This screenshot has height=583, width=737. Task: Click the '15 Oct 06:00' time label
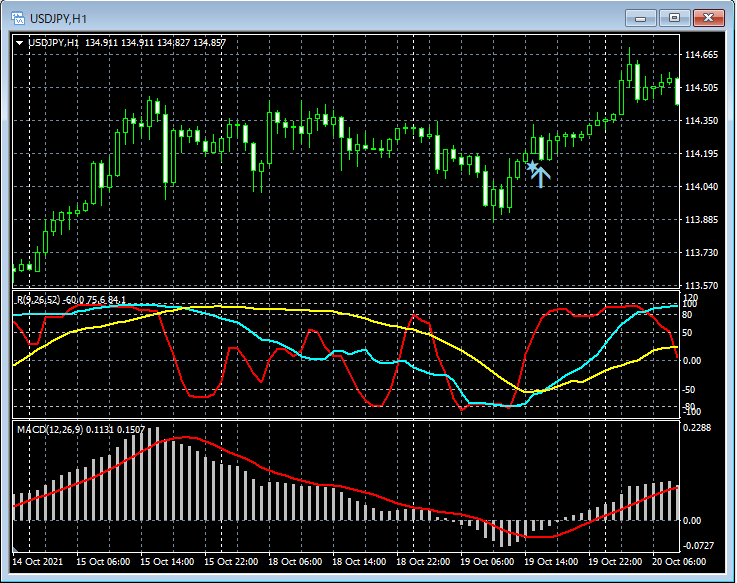(x=103, y=562)
